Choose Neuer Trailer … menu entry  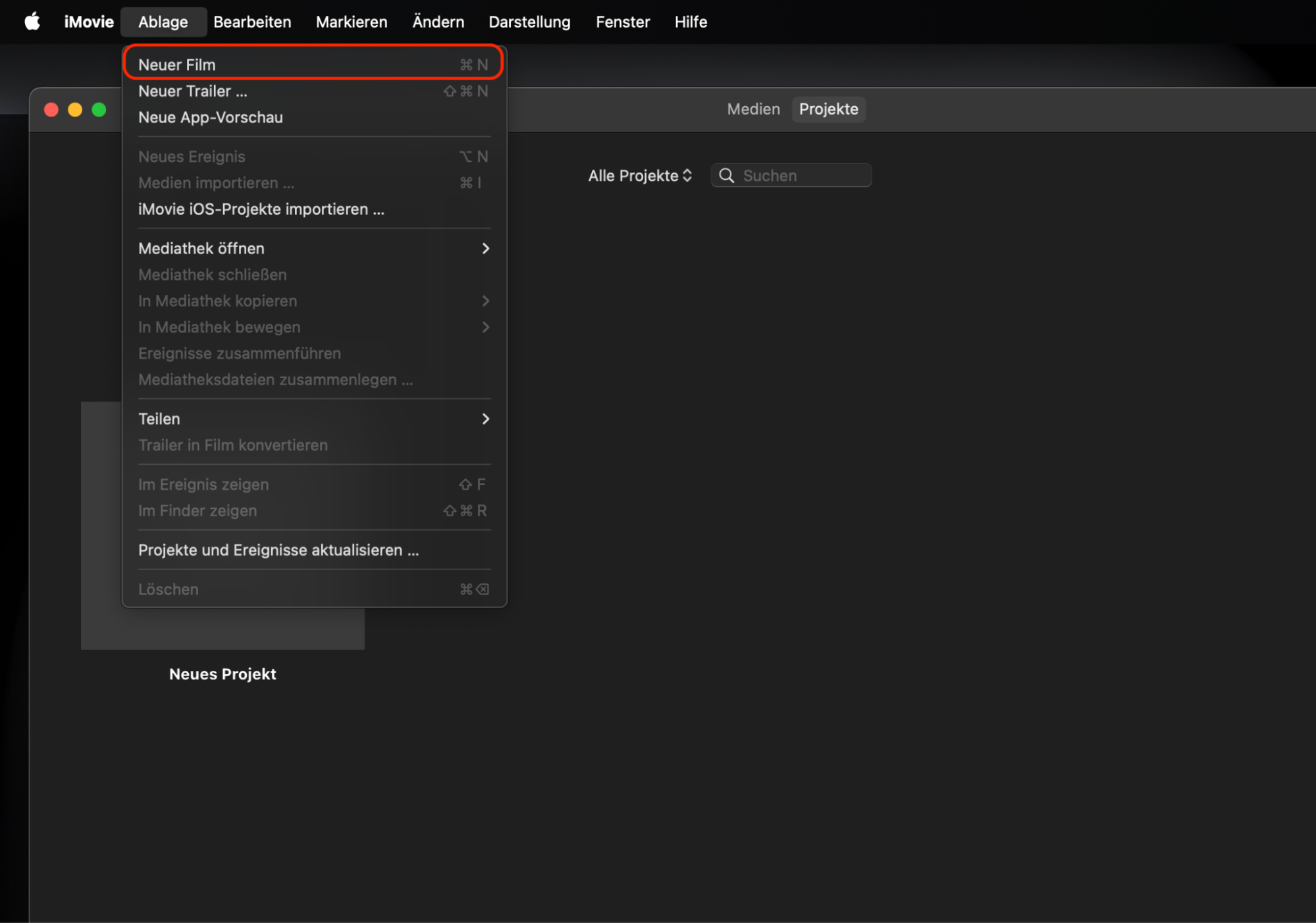tap(314, 91)
